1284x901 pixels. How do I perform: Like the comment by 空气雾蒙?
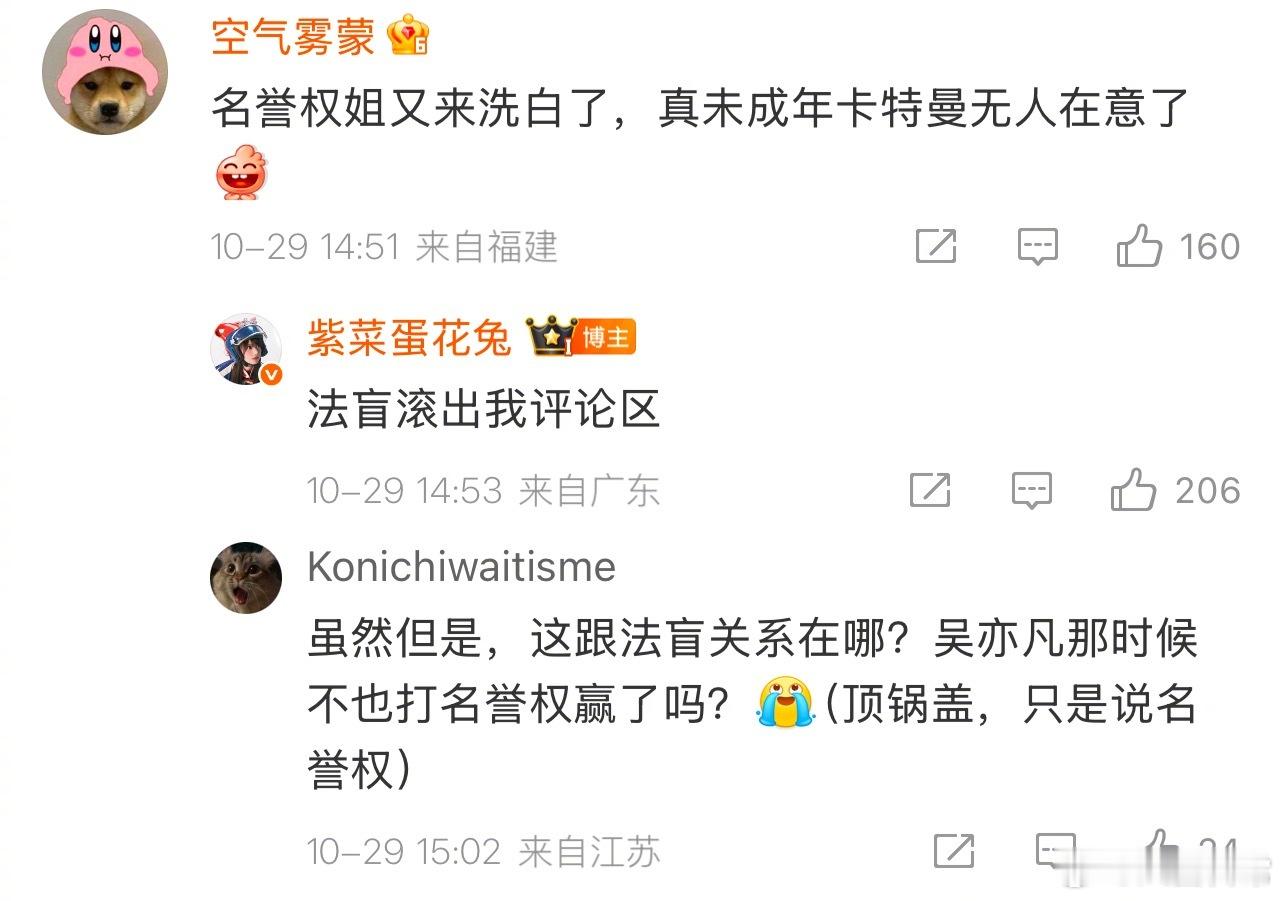(1178, 245)
